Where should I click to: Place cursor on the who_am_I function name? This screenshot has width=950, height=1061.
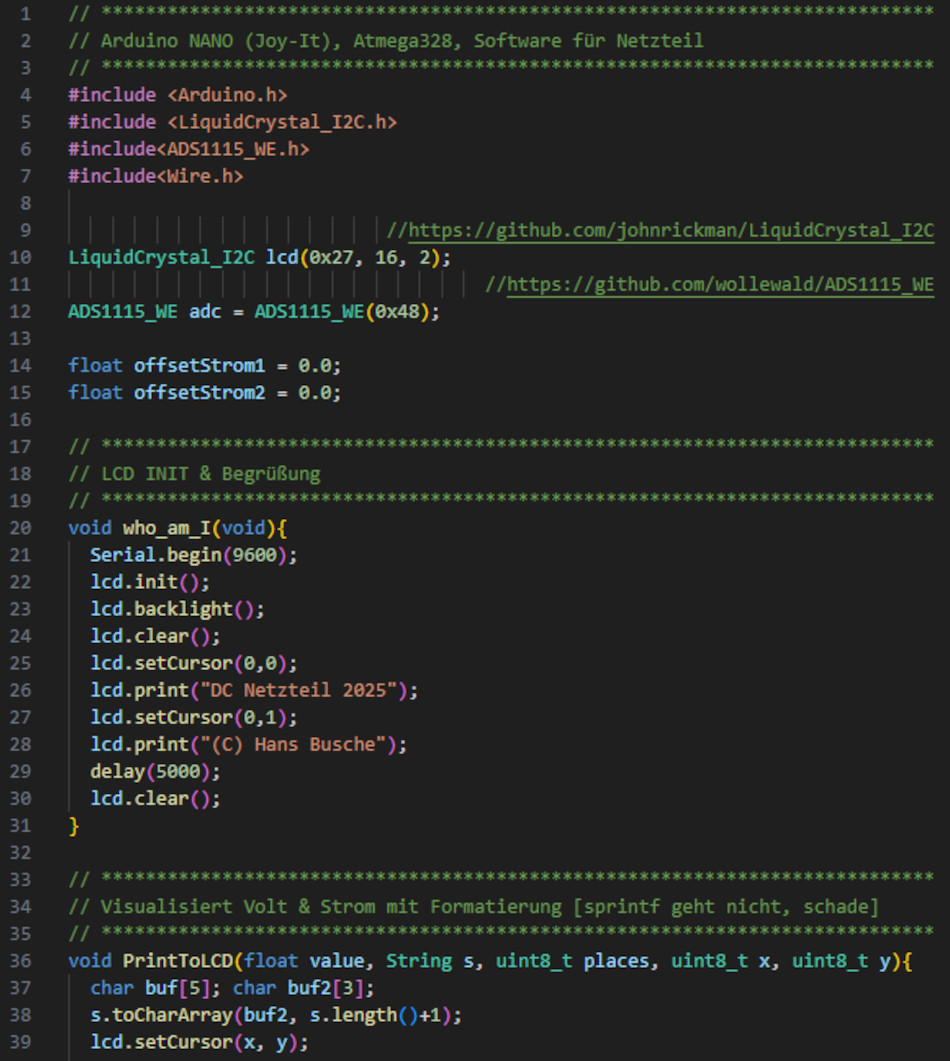coord(166,527)
